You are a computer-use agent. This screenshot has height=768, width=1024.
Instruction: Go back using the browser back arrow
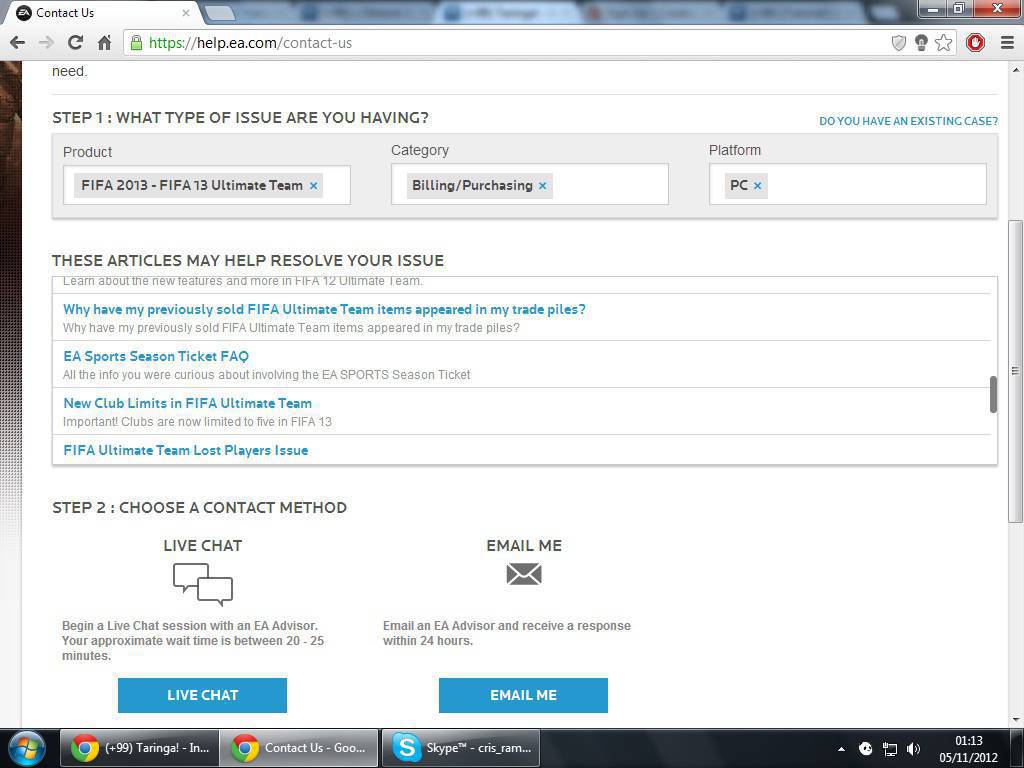point(18,43)
